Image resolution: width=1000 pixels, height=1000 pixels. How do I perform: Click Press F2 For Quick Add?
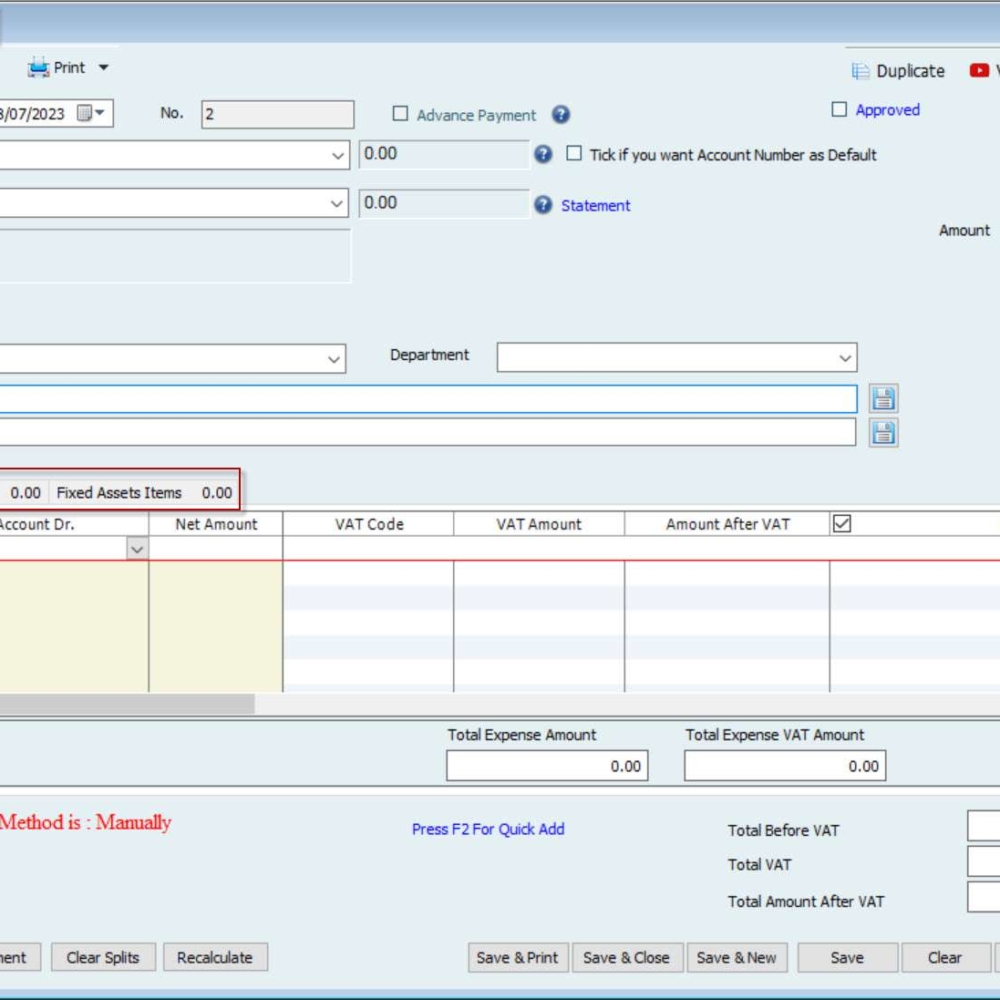pos(488,829)
